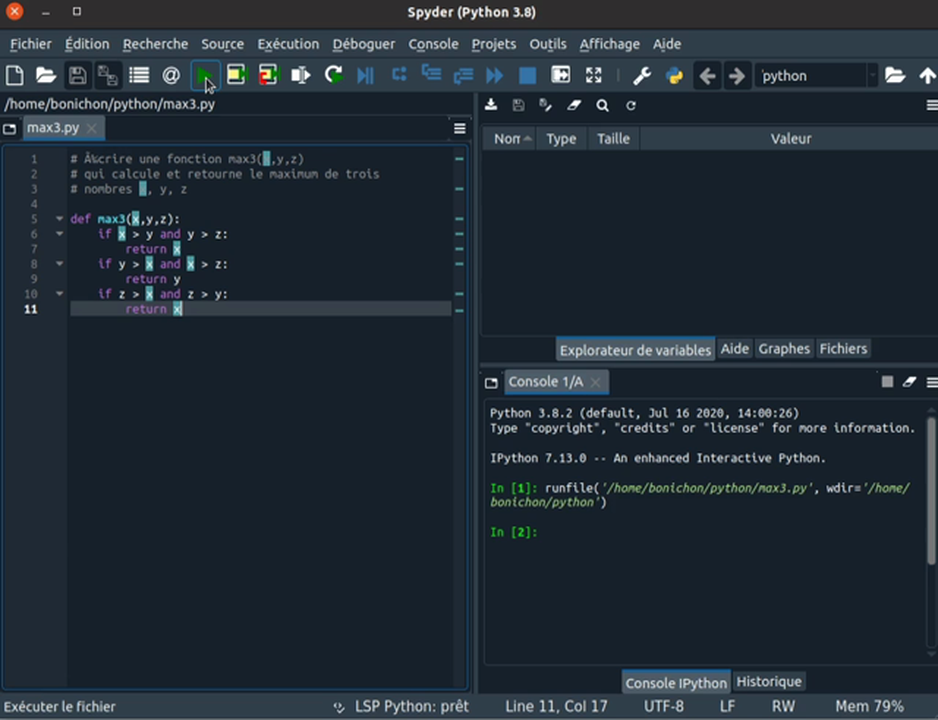The image size is (938, 720).
Task: Open the Déboguer menu
Action: coord(364,44)
